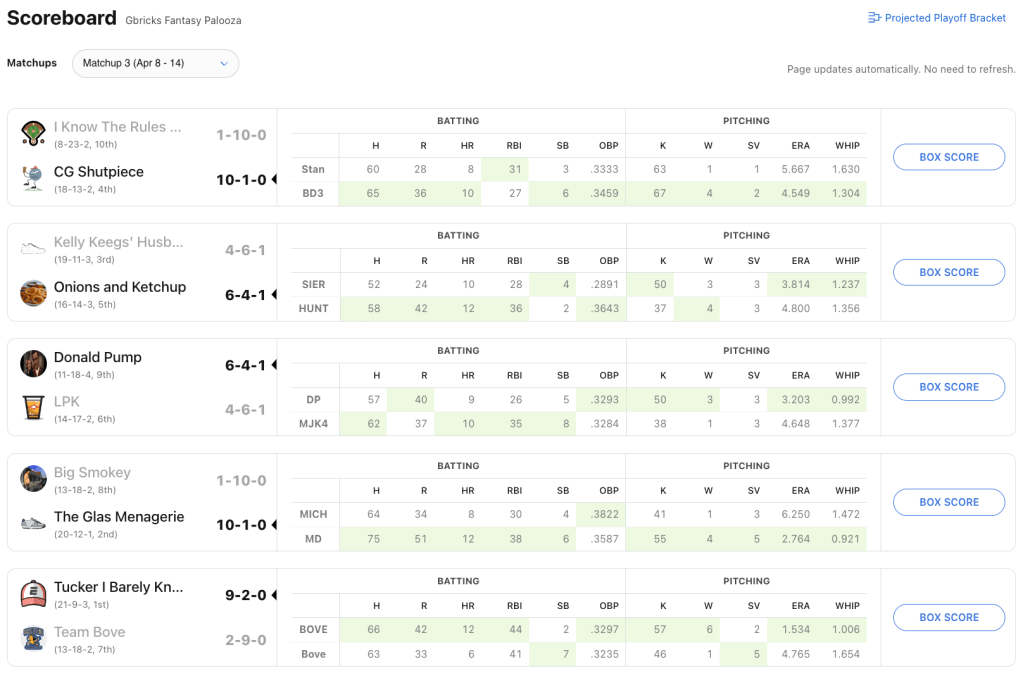Image resolution: width=1023 pixels, height=690 pixels.
Task: Select the CG Shutpiece team name
Action: pos(99,172)
